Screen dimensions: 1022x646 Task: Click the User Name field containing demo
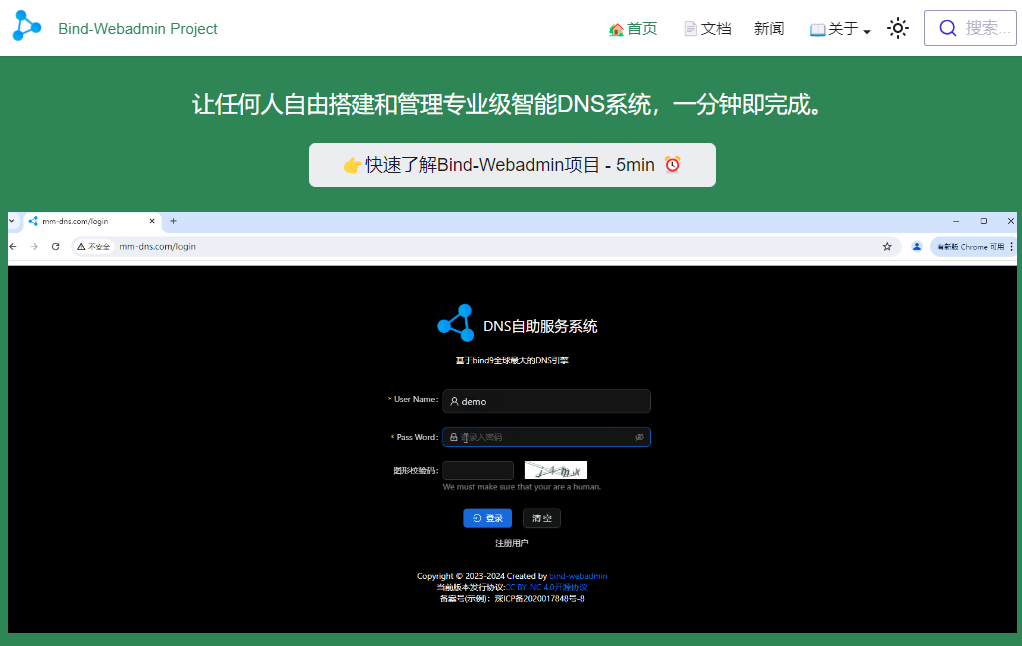tap(546, 402)
